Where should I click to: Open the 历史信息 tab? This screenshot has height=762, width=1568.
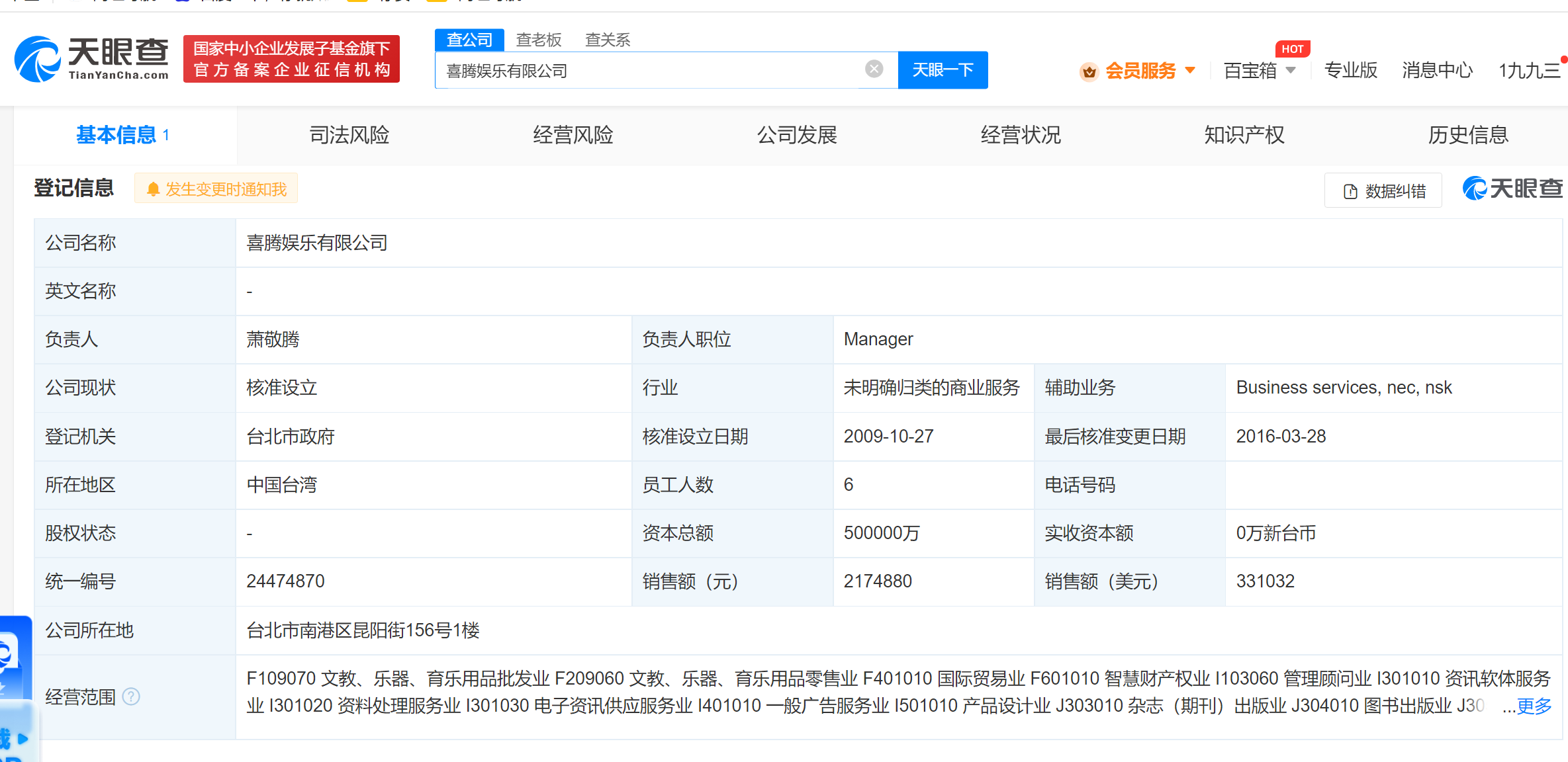1468,135
